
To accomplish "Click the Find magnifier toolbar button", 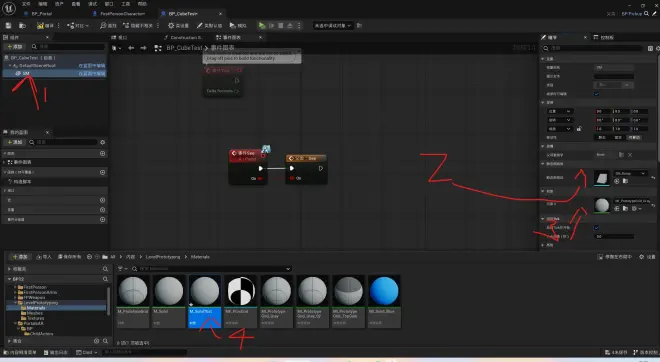I will point(108,26).
